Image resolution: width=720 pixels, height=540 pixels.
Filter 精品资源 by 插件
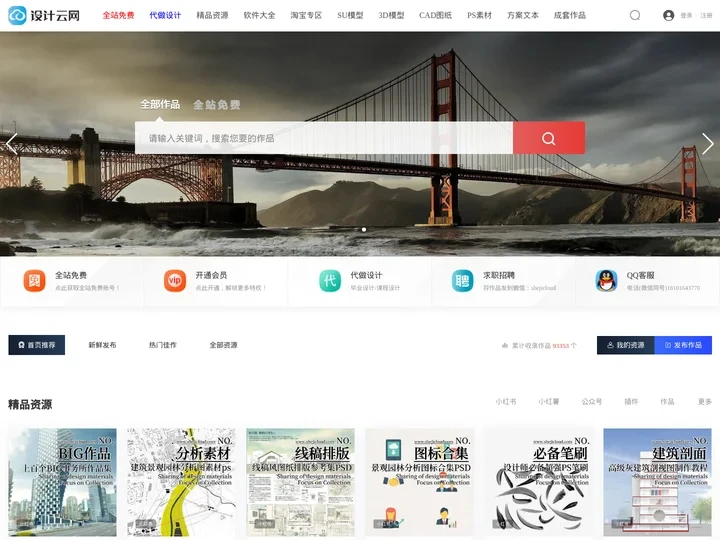631,401
